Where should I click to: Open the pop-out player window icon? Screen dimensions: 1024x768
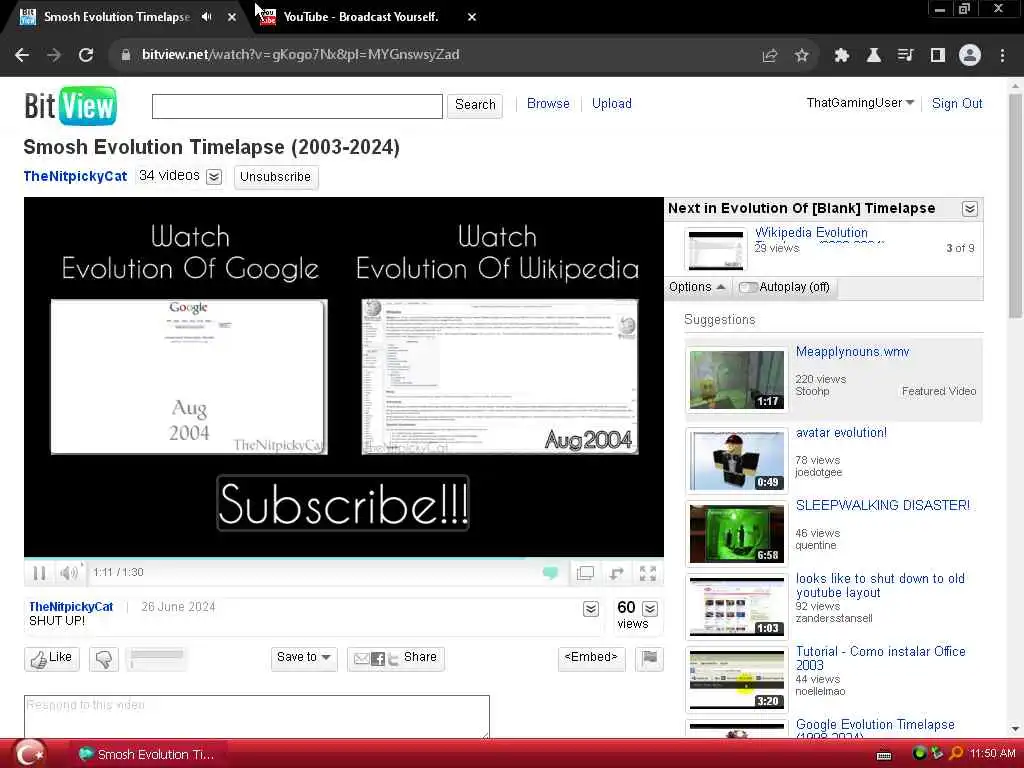[x=585, y=573]
